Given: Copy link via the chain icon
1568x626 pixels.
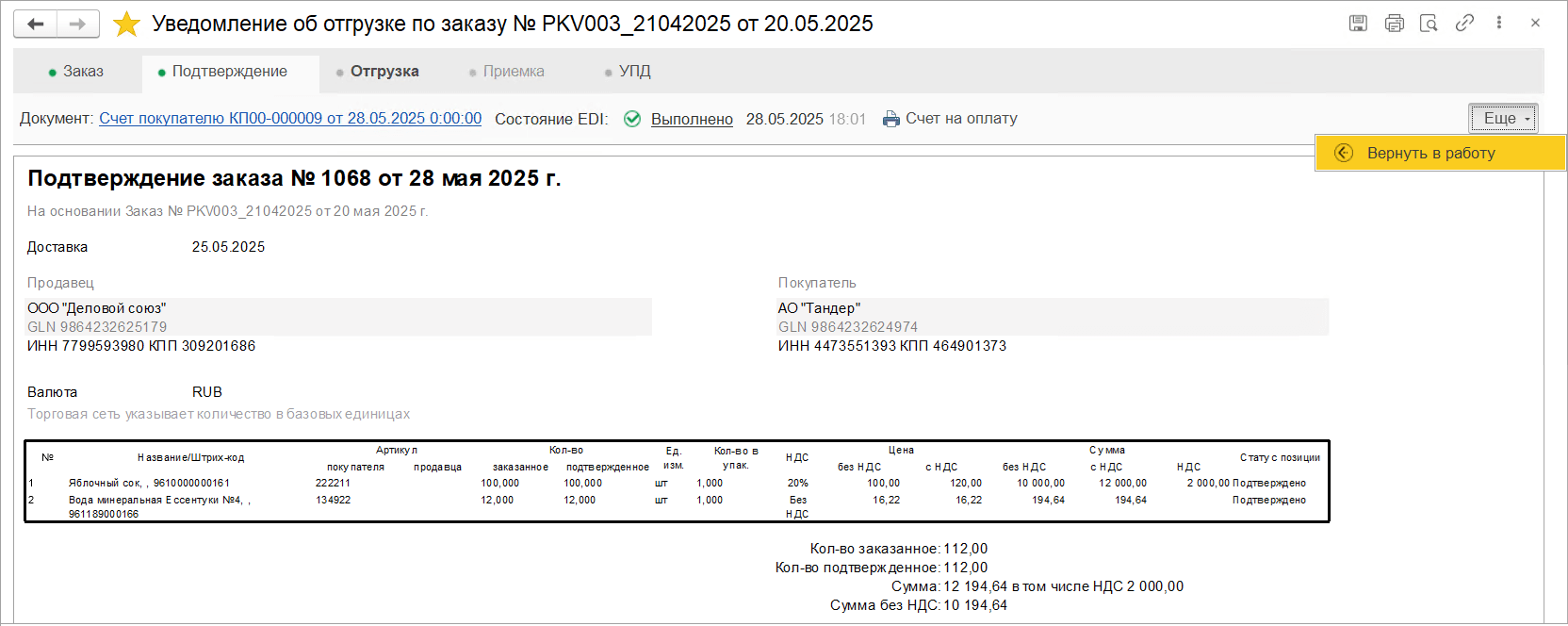Looking at the screenshot, I should 1464,24.
